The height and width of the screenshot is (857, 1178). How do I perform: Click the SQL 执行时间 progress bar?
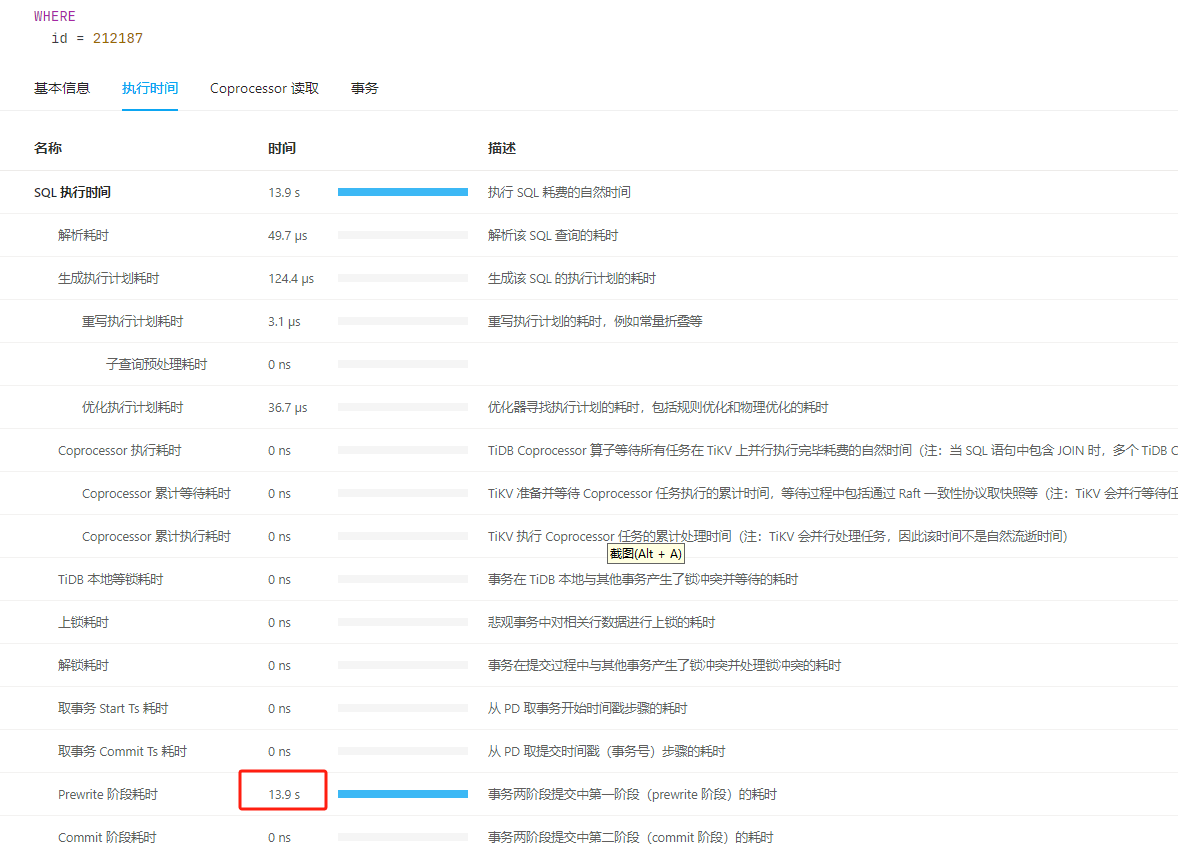(x=402, y=192)
